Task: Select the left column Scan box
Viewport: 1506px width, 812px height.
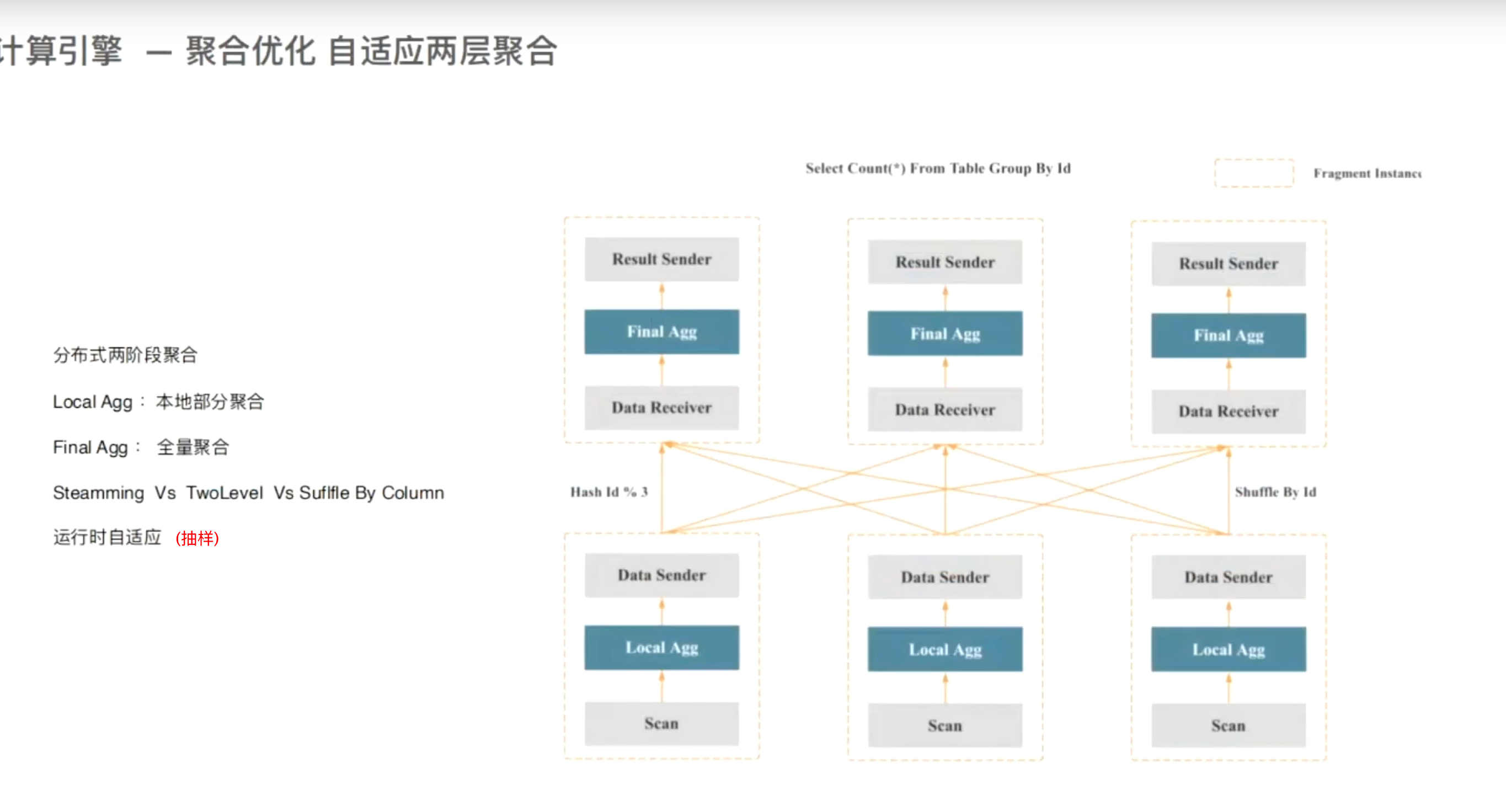Action: click(x=661, y=724)
